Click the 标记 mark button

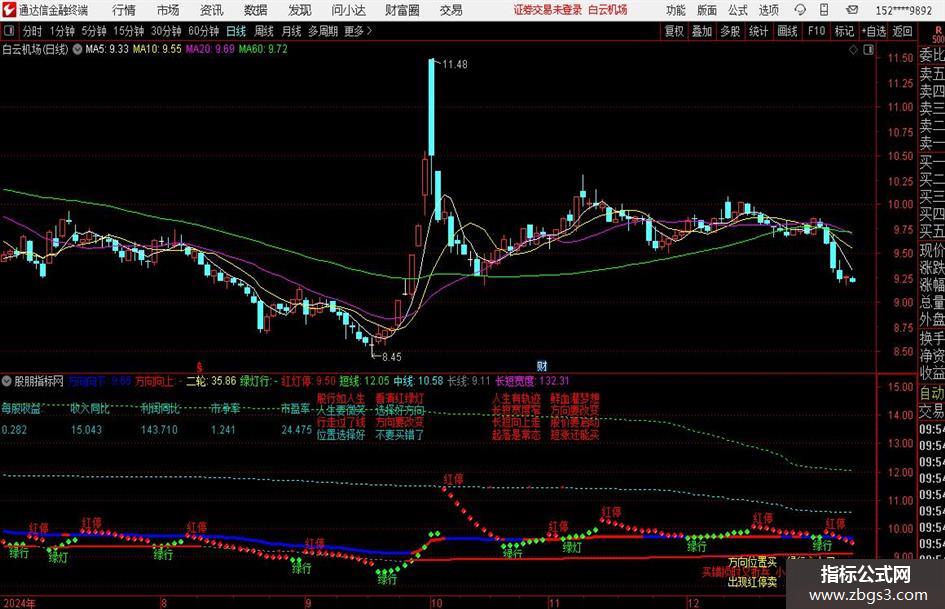point(844,31)
